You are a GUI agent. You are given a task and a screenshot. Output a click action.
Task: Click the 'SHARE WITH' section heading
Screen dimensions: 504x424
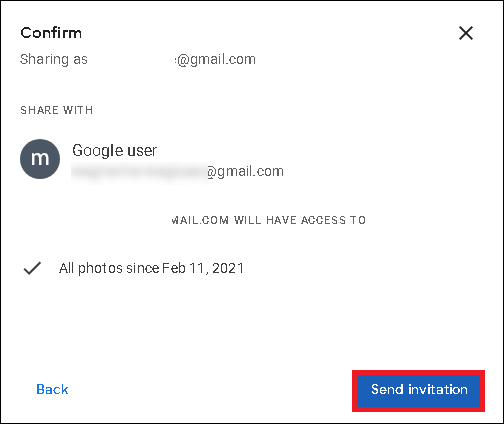pyautogui.click(x=57, y=110)
